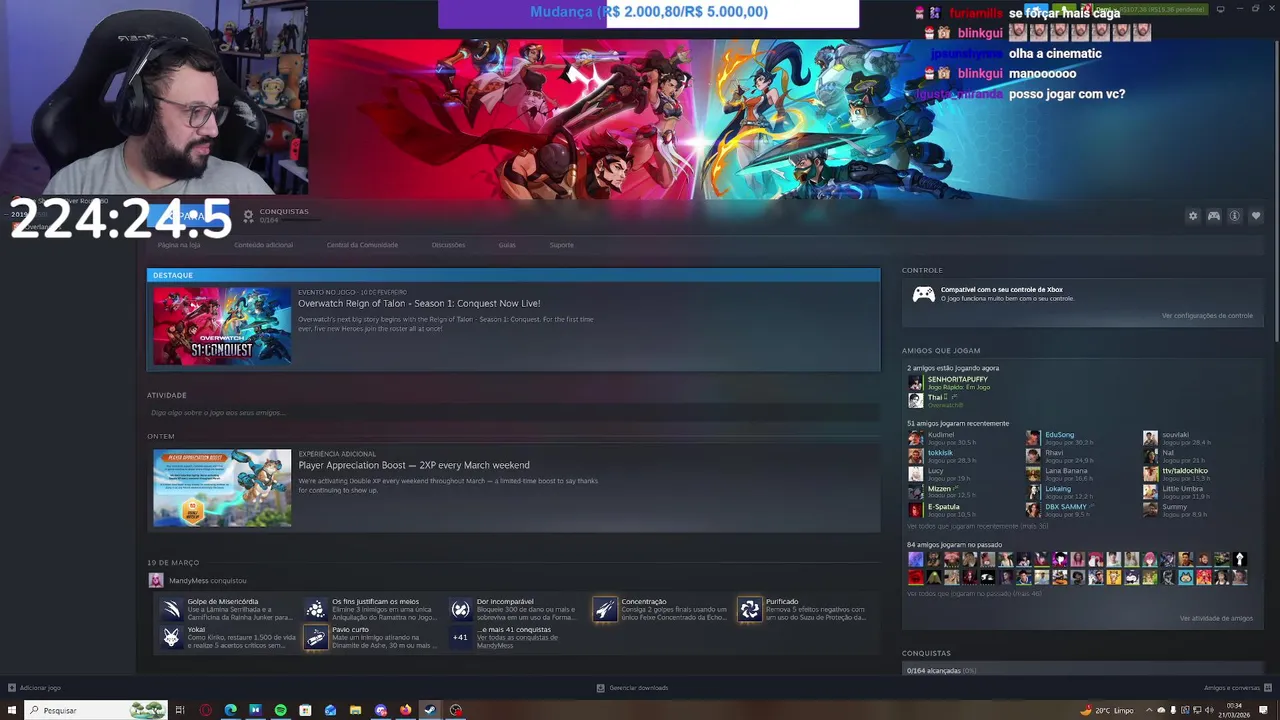Screen dimensions: 1280x720
Task: Click friend name tokkisik
Action: [x=940, y=453]
